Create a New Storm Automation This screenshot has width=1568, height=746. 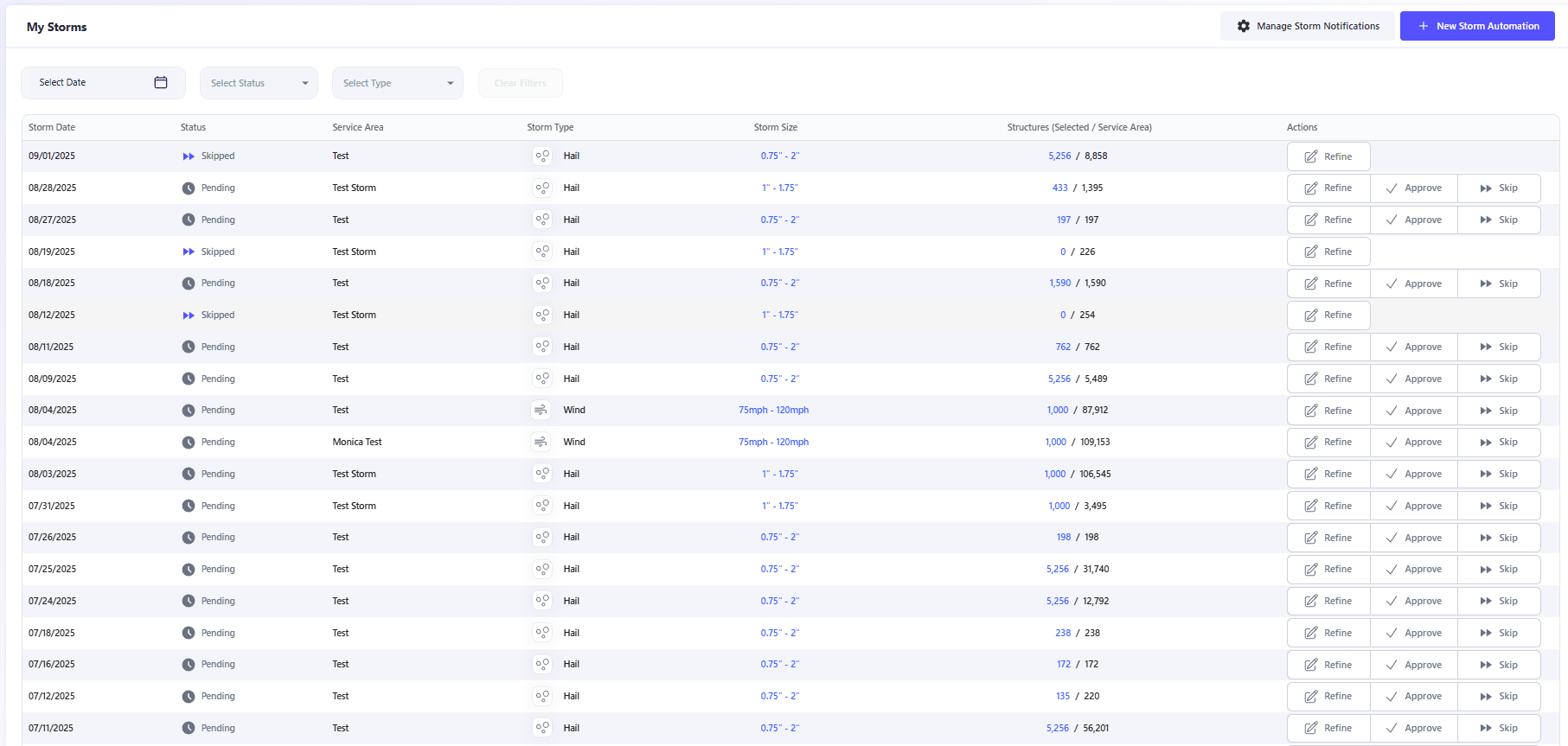point(1477,26)
